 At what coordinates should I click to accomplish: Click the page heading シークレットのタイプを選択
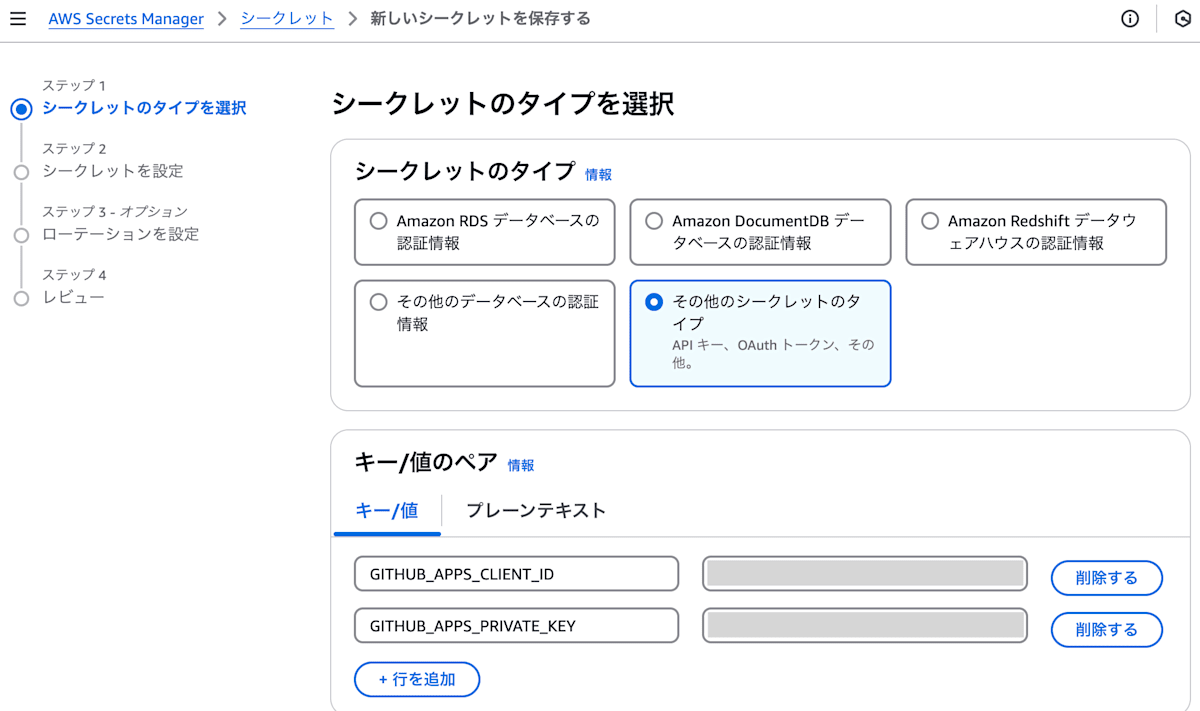(x=502, y=104)
